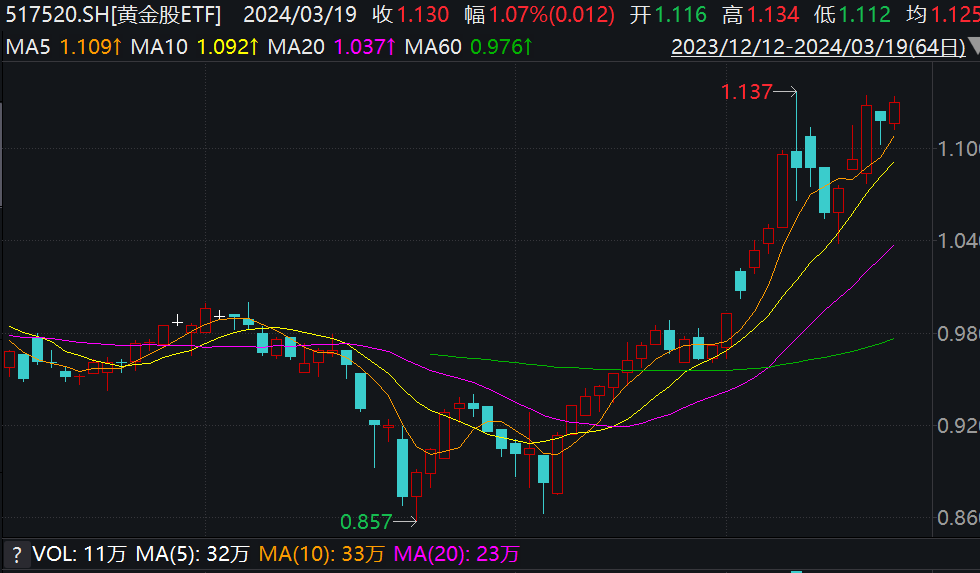Select the MA5 1.109 indicator label
The image size is (980, 573).
(x=64, y=47)
